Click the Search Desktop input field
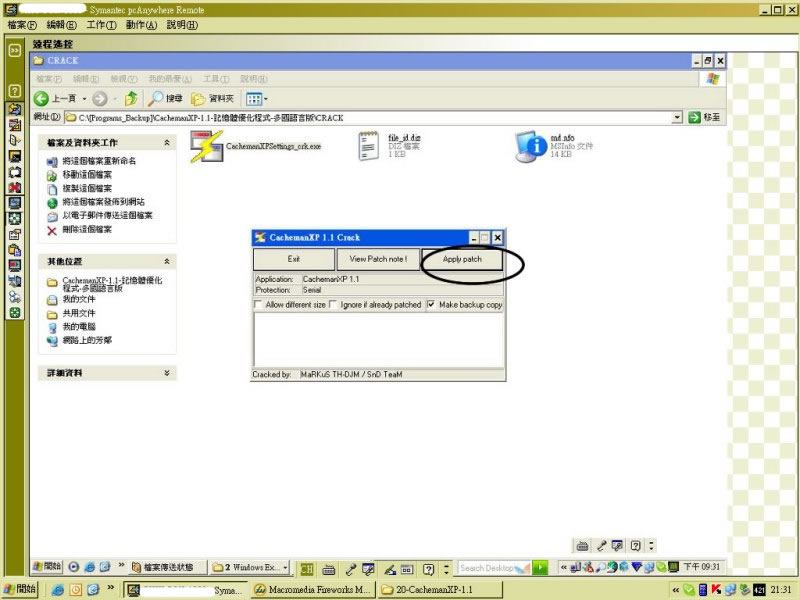800x600 pixels. (494, 567)
